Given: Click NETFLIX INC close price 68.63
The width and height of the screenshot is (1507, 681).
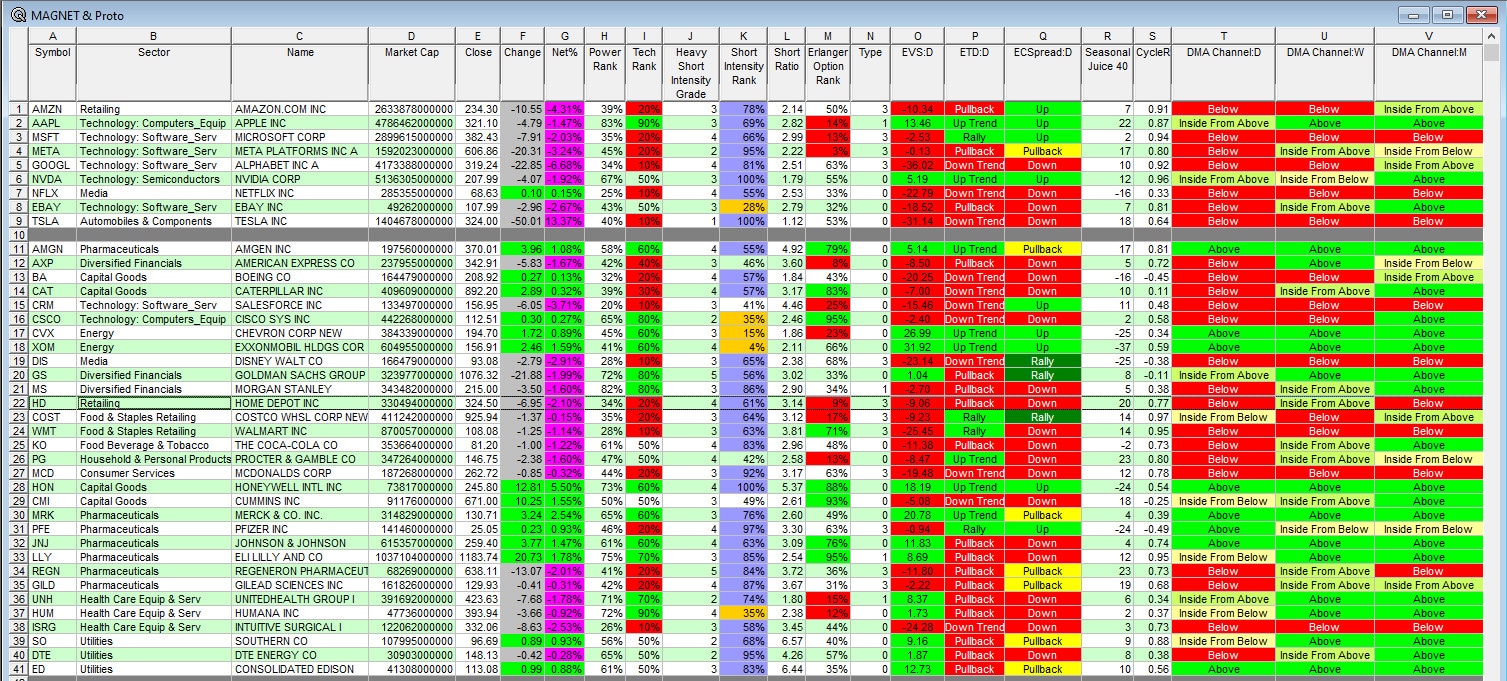Looking at the screenshot, I should [x=479, y=193].
